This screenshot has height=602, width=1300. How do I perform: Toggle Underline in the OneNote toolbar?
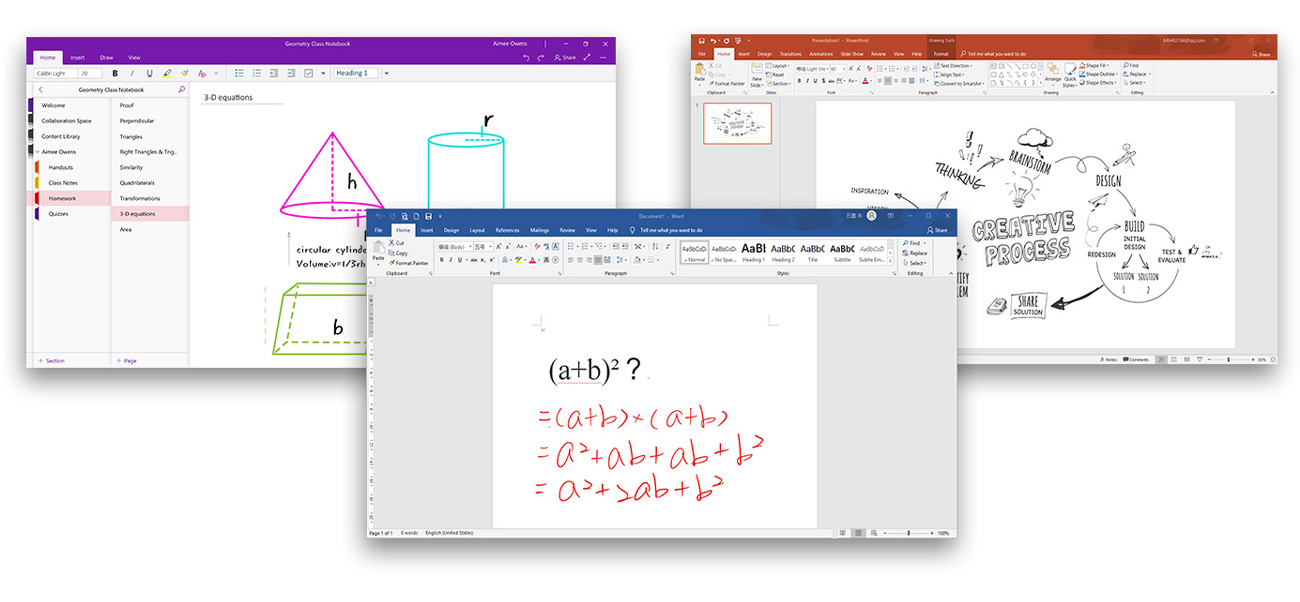tap(150, 73)
